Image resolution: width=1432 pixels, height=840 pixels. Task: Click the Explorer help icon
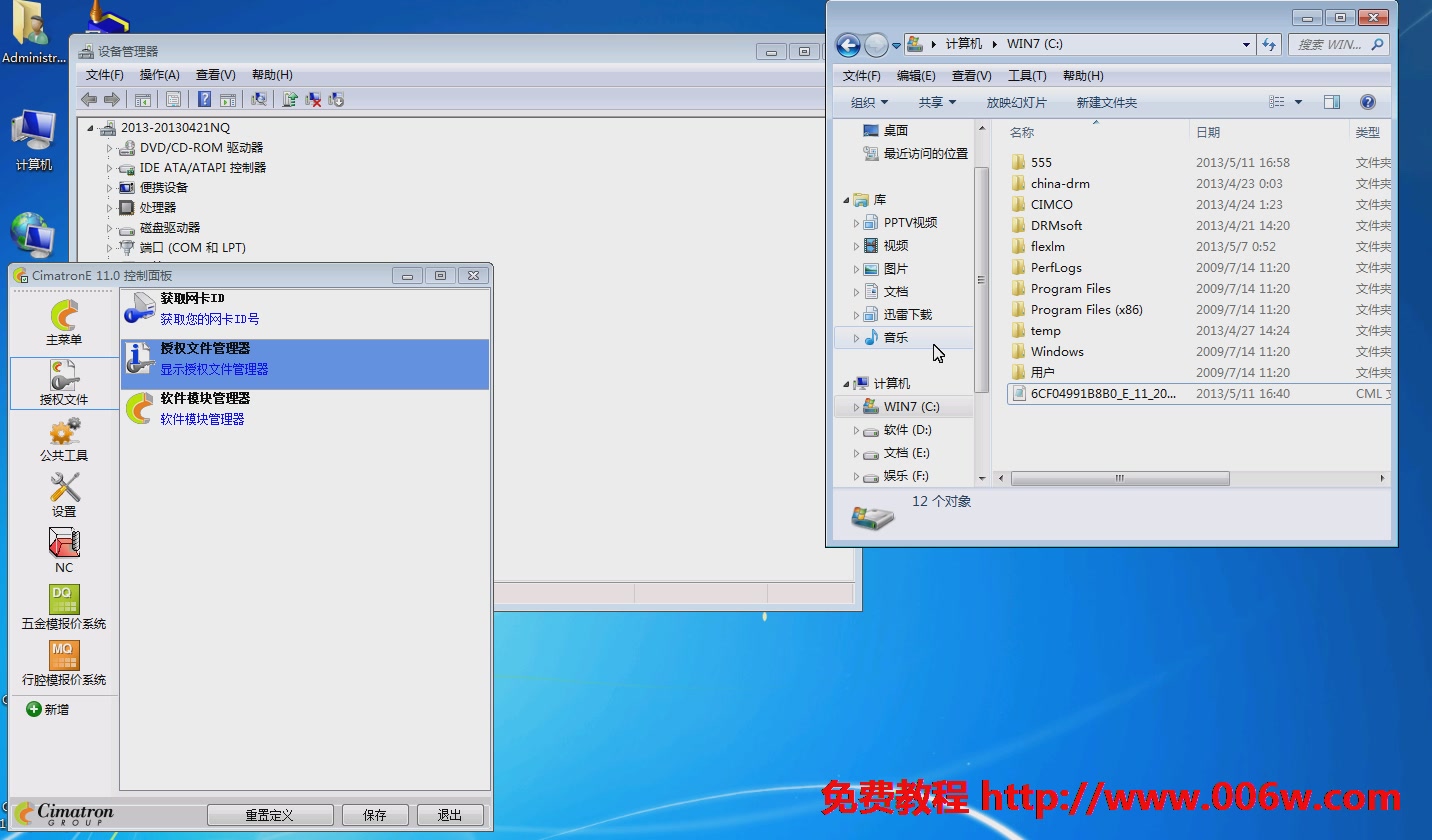1368,102
